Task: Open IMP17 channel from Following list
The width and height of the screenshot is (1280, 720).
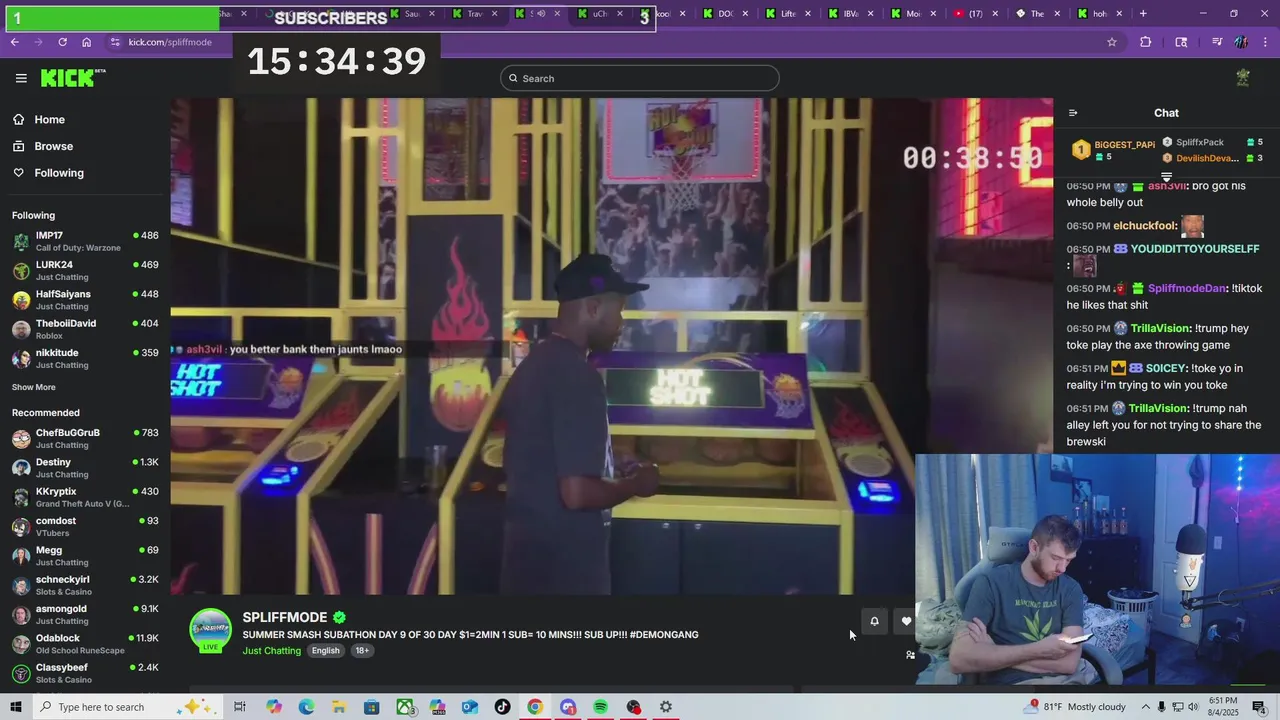Action: [x=85, y=241]
